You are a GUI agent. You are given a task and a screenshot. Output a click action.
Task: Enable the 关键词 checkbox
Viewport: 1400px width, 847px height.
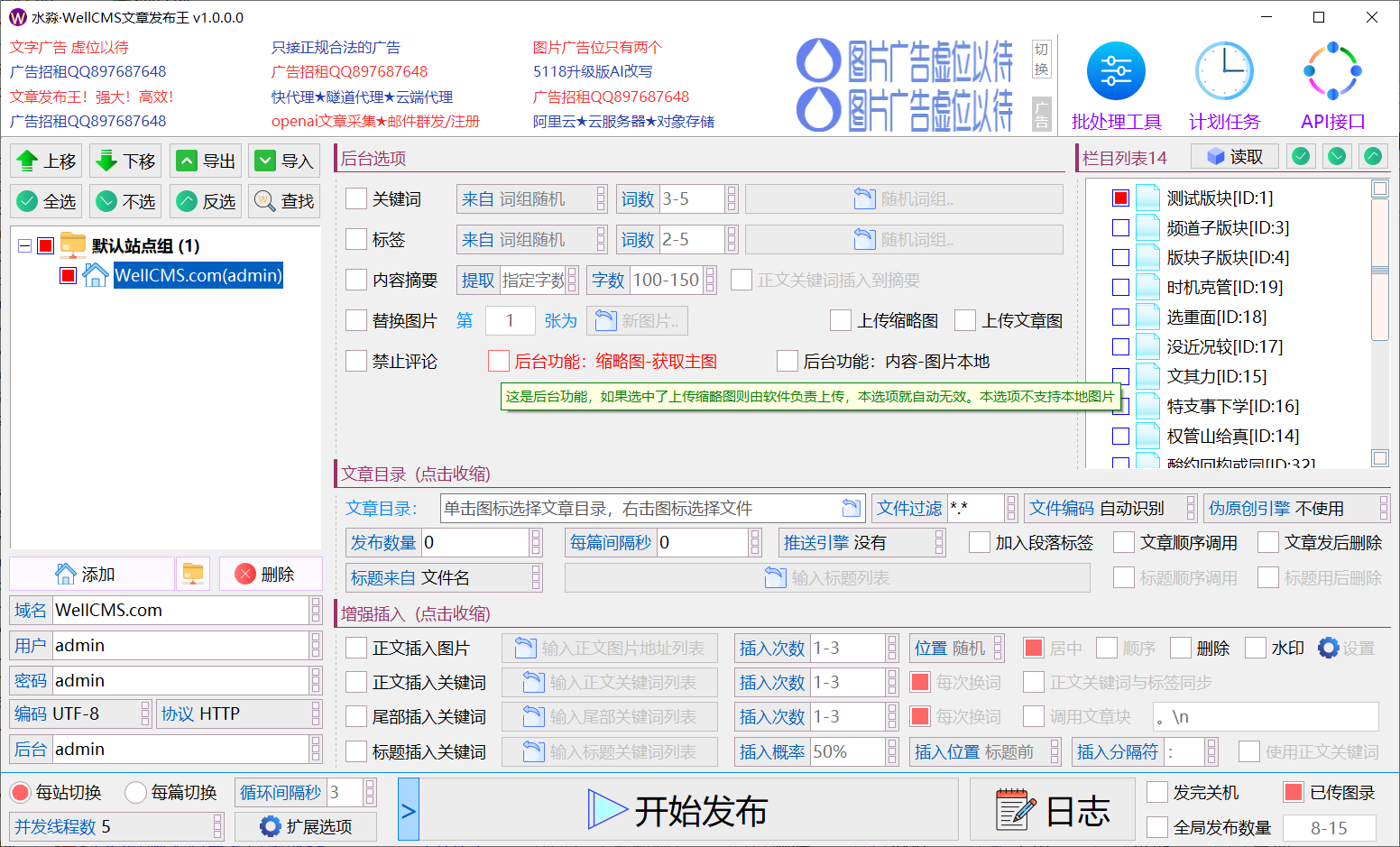coord(356,198)
